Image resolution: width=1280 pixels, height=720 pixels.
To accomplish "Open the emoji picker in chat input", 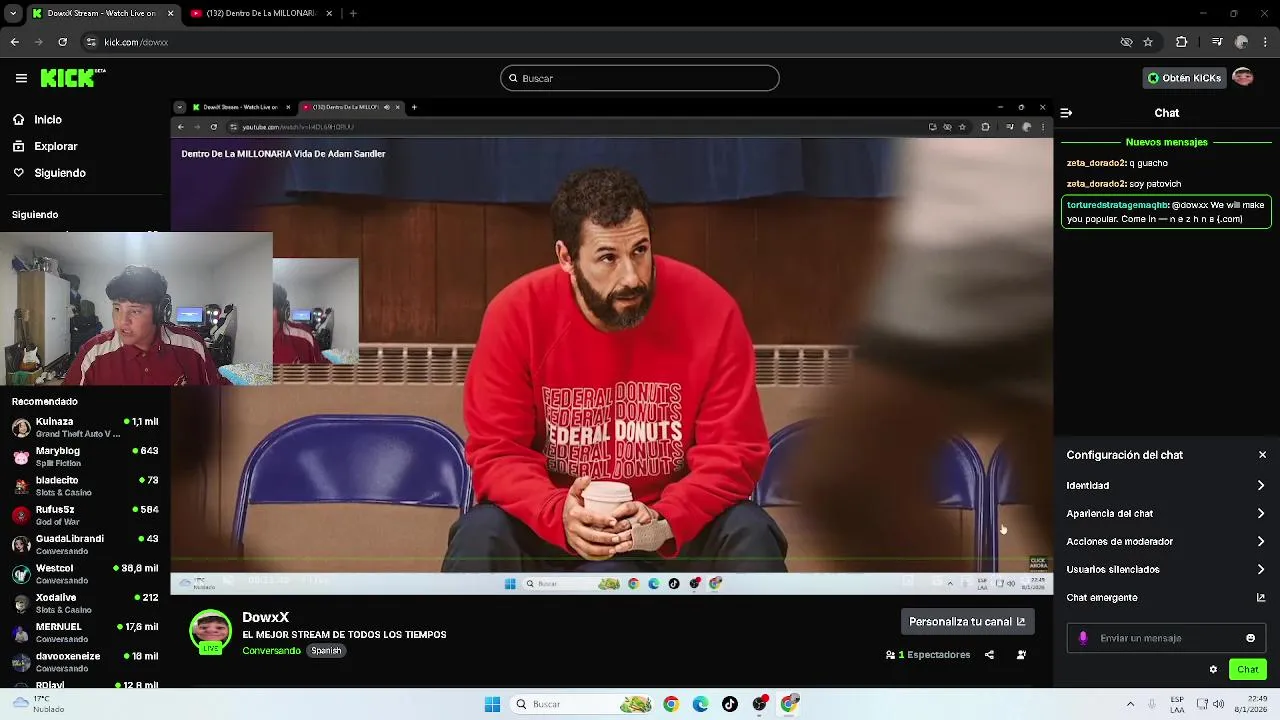I will [1250, 638].
